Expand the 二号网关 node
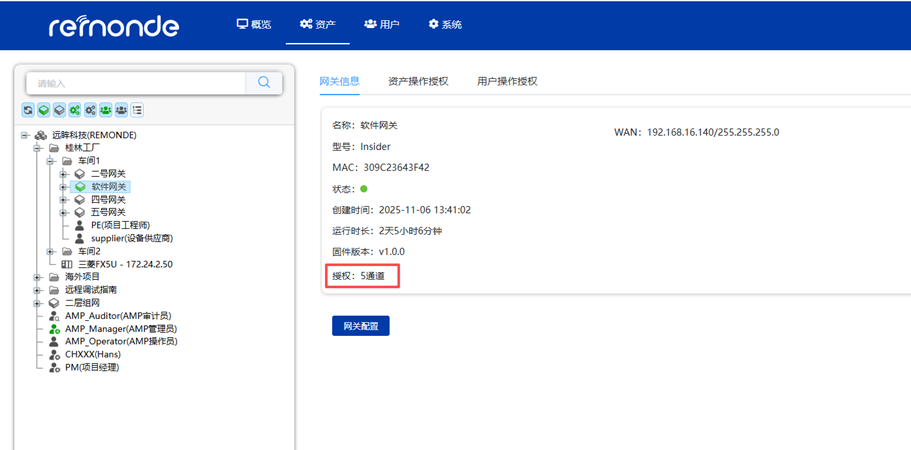Screen dimensions: 911x450 pos(64,174)
